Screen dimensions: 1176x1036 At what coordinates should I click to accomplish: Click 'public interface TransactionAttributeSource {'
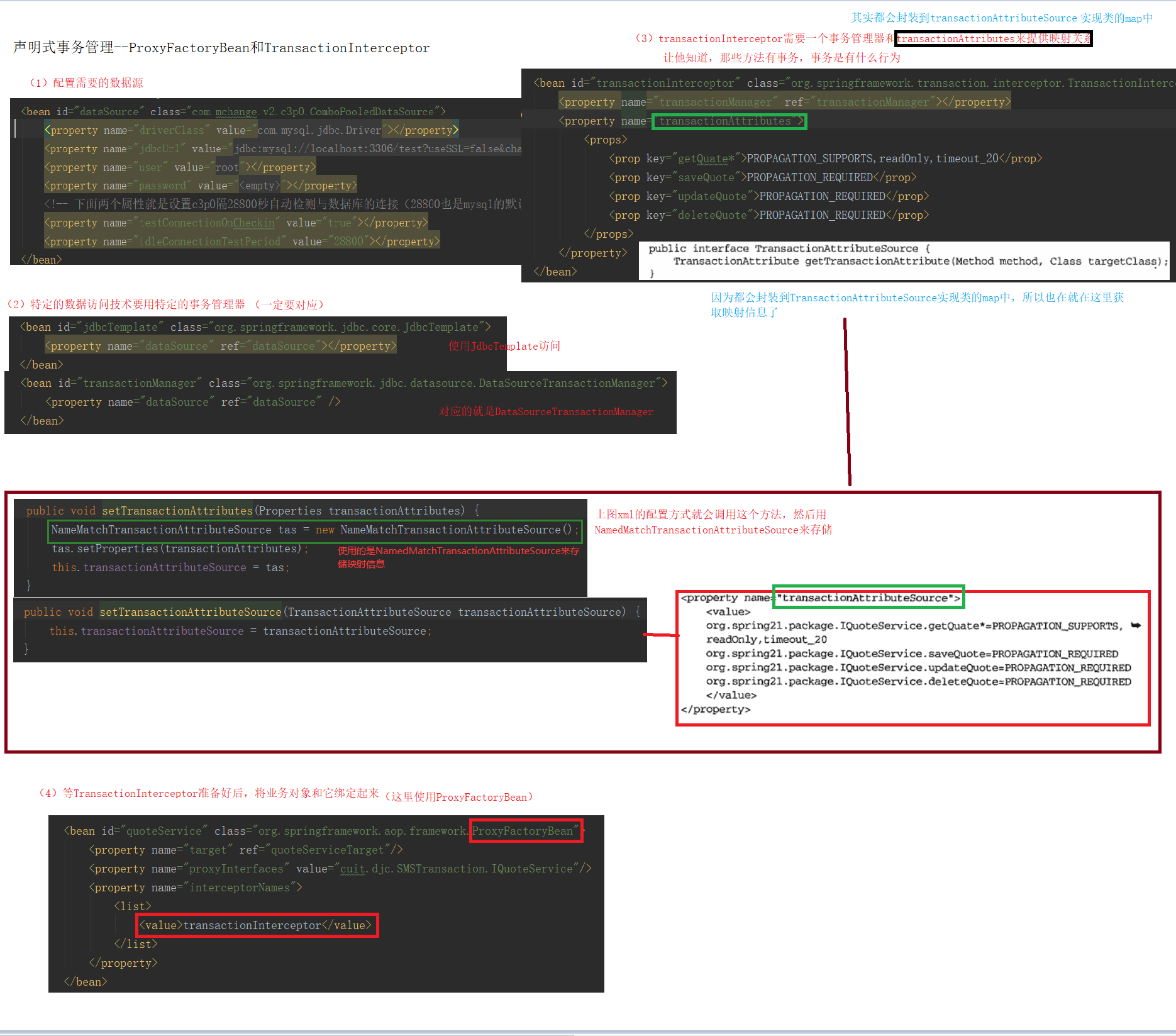pyautogui.click(x=789, y=248)
